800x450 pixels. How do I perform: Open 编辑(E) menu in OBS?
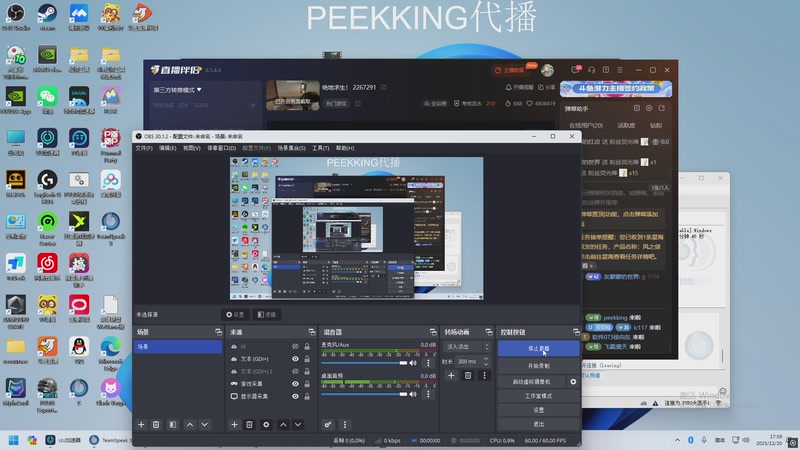(x=167, y=148)
